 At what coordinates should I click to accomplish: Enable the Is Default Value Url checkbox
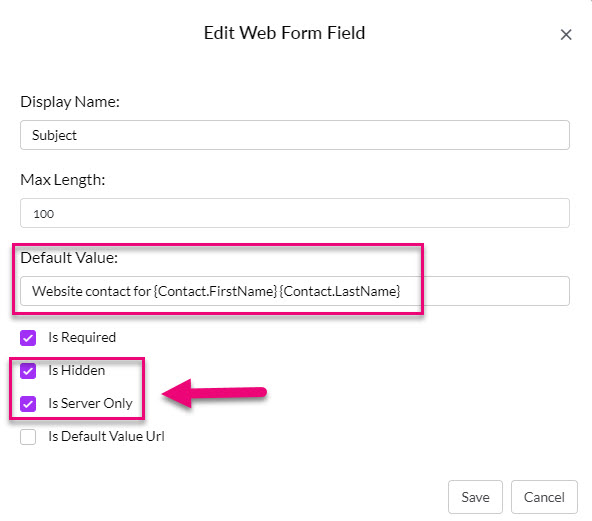(28, 437)
